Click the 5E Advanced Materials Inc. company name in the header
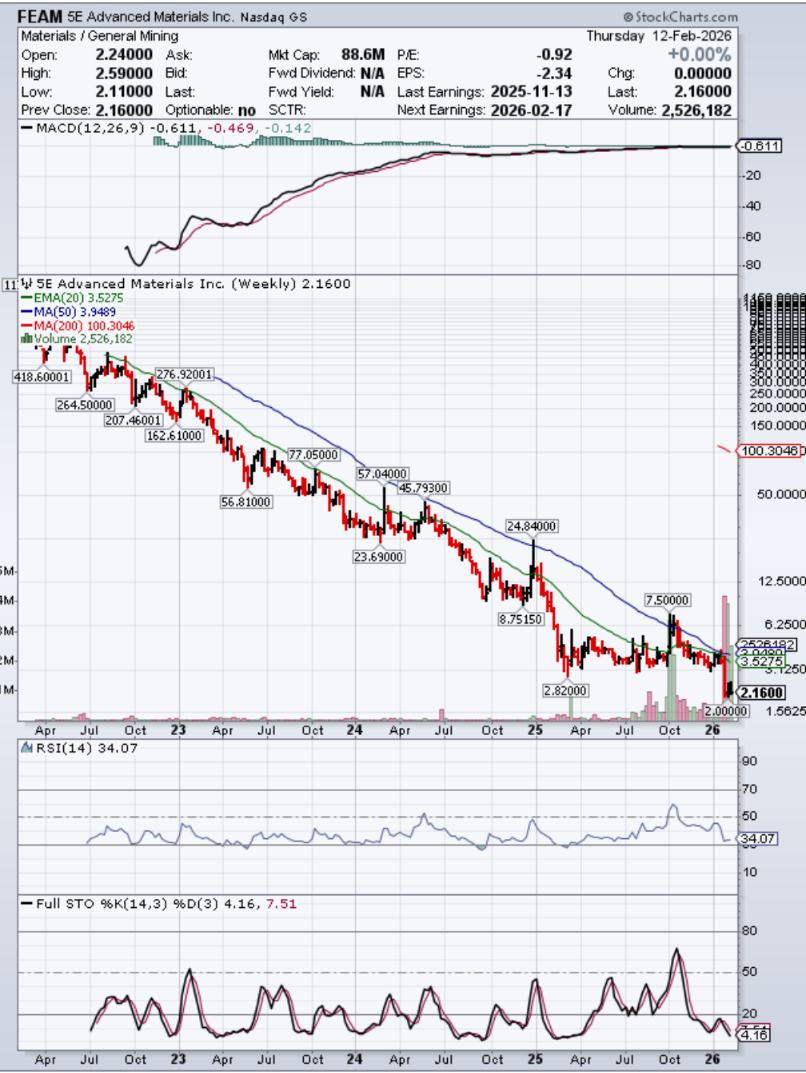This screenshot has height=1073, width=806. (150, 16)
